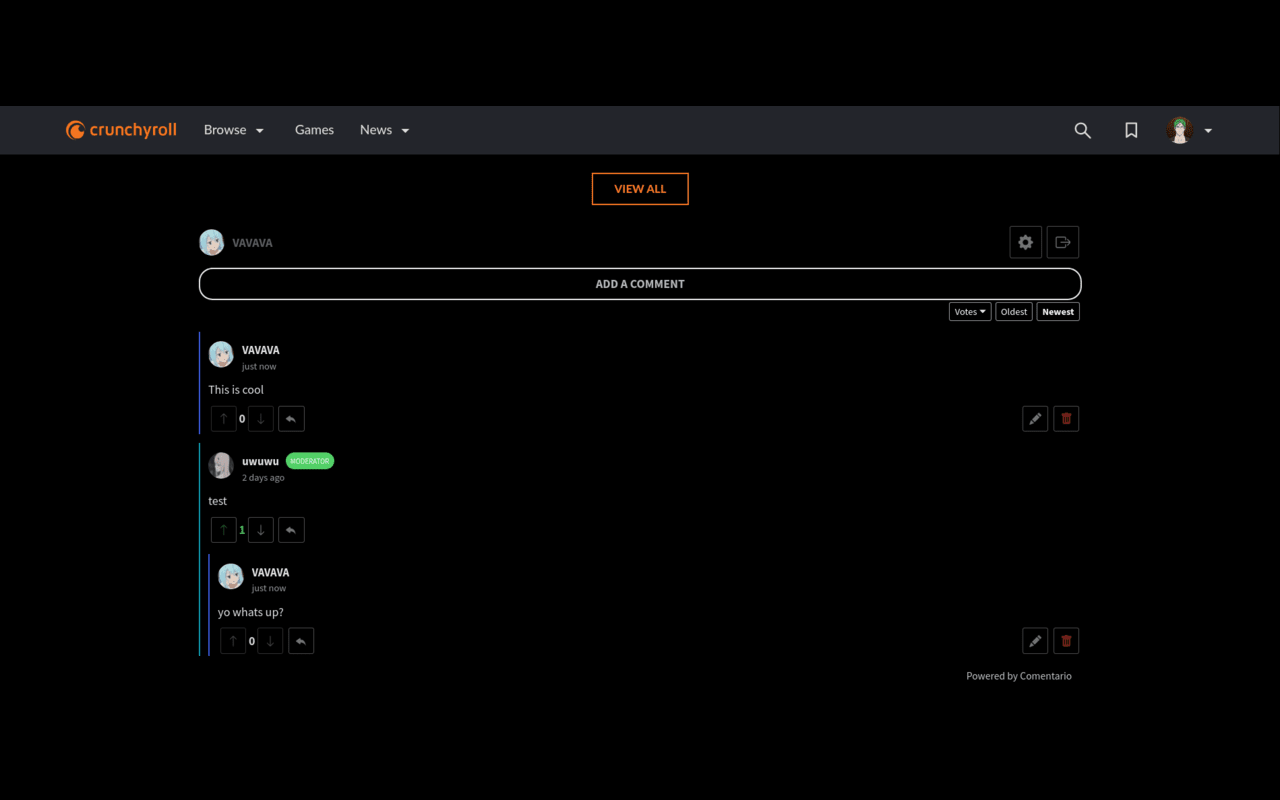Click the "yo whats up?" reply text
The image size is (1280, 800).
click(x=251, y=612)
